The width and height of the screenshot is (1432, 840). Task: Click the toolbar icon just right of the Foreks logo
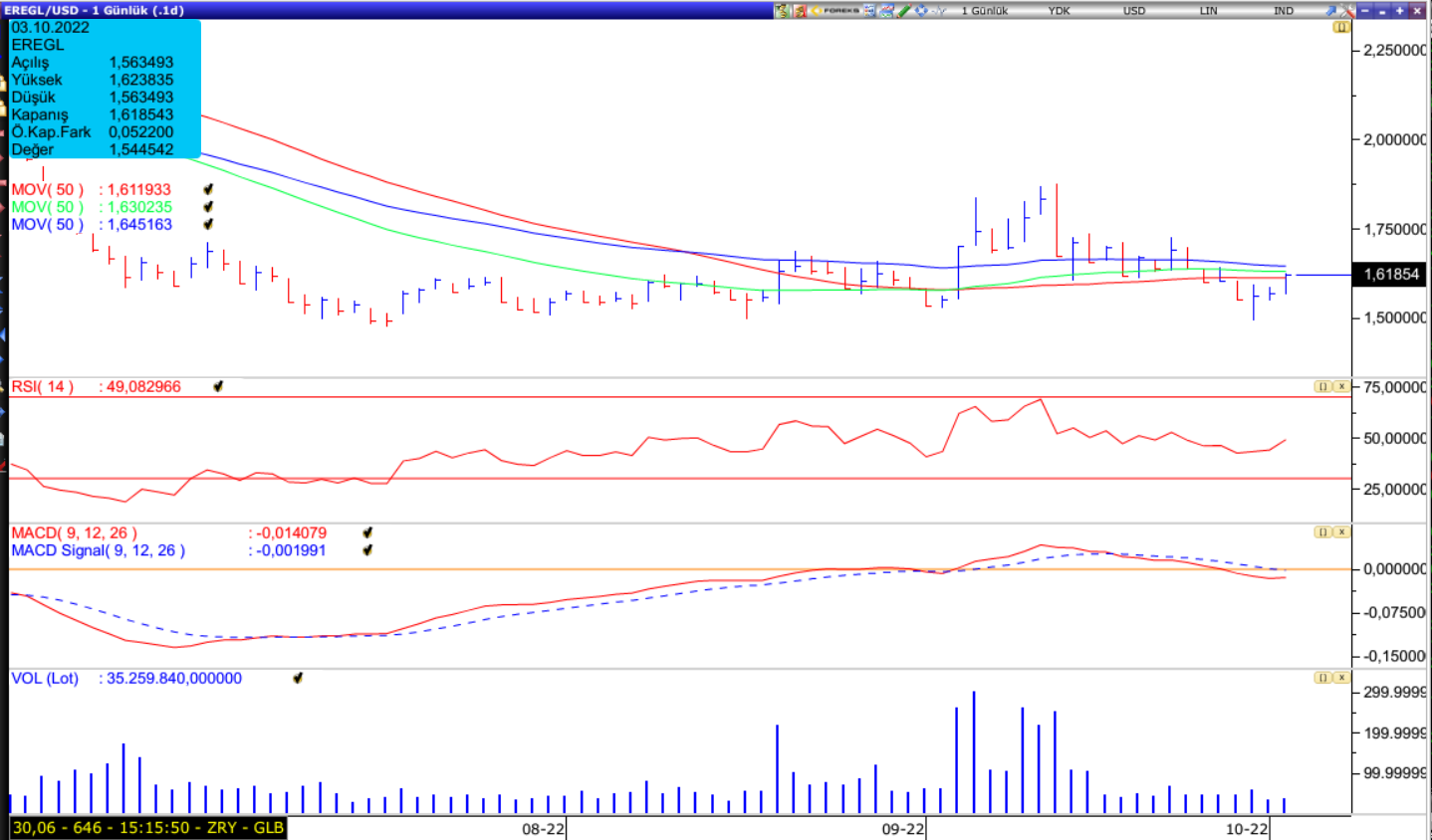[x=869, y=10]
